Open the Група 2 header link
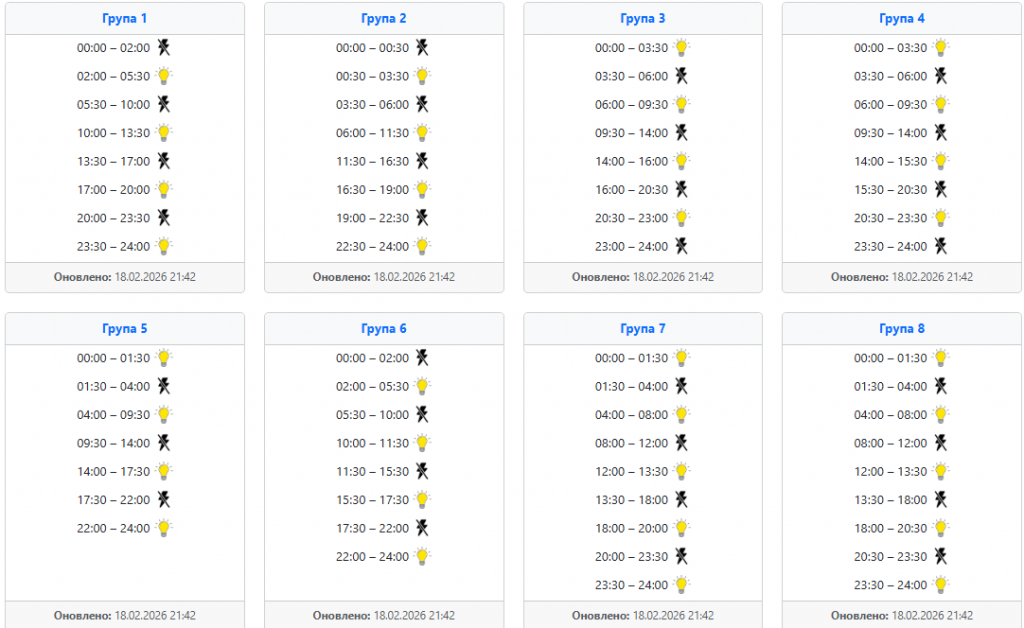The height and width of the screenshot is (628, 1024). tap(383, 19)
